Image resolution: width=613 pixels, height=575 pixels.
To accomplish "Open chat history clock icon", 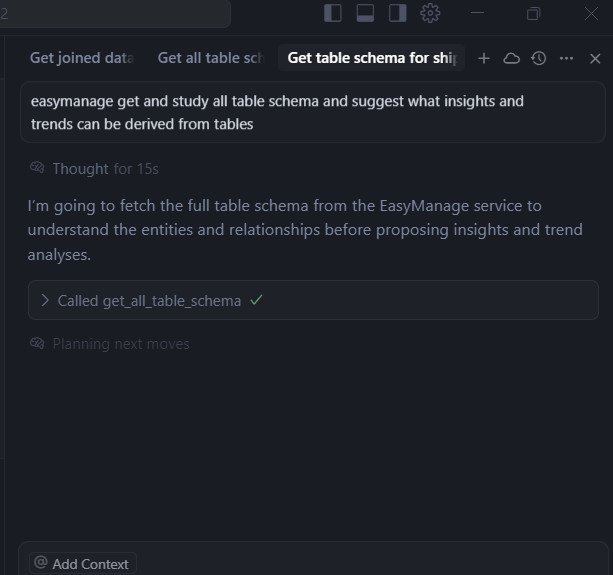I will tap(539, 58).
